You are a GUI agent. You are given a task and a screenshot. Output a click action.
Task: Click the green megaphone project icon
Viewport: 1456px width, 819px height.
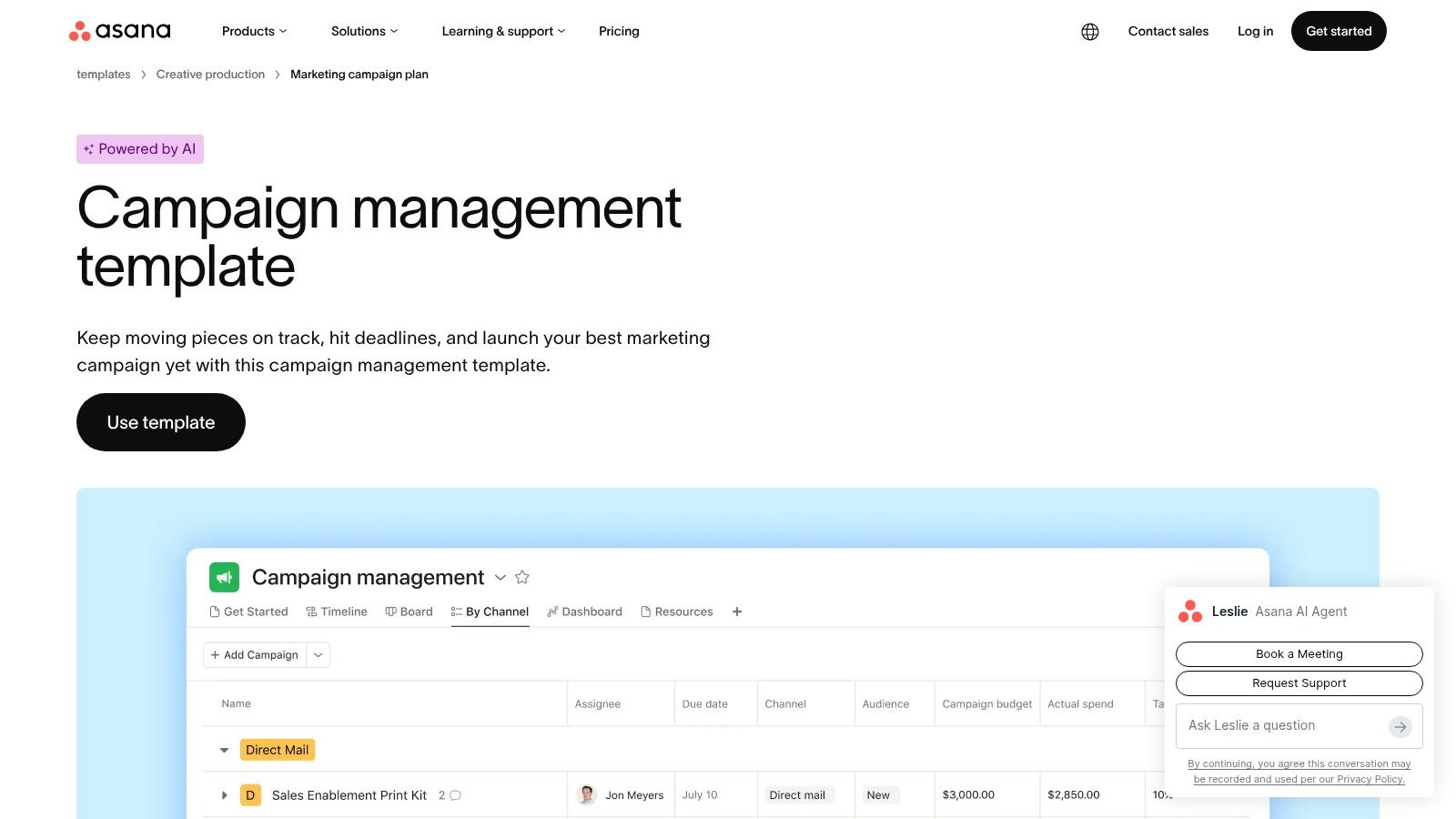224,577
